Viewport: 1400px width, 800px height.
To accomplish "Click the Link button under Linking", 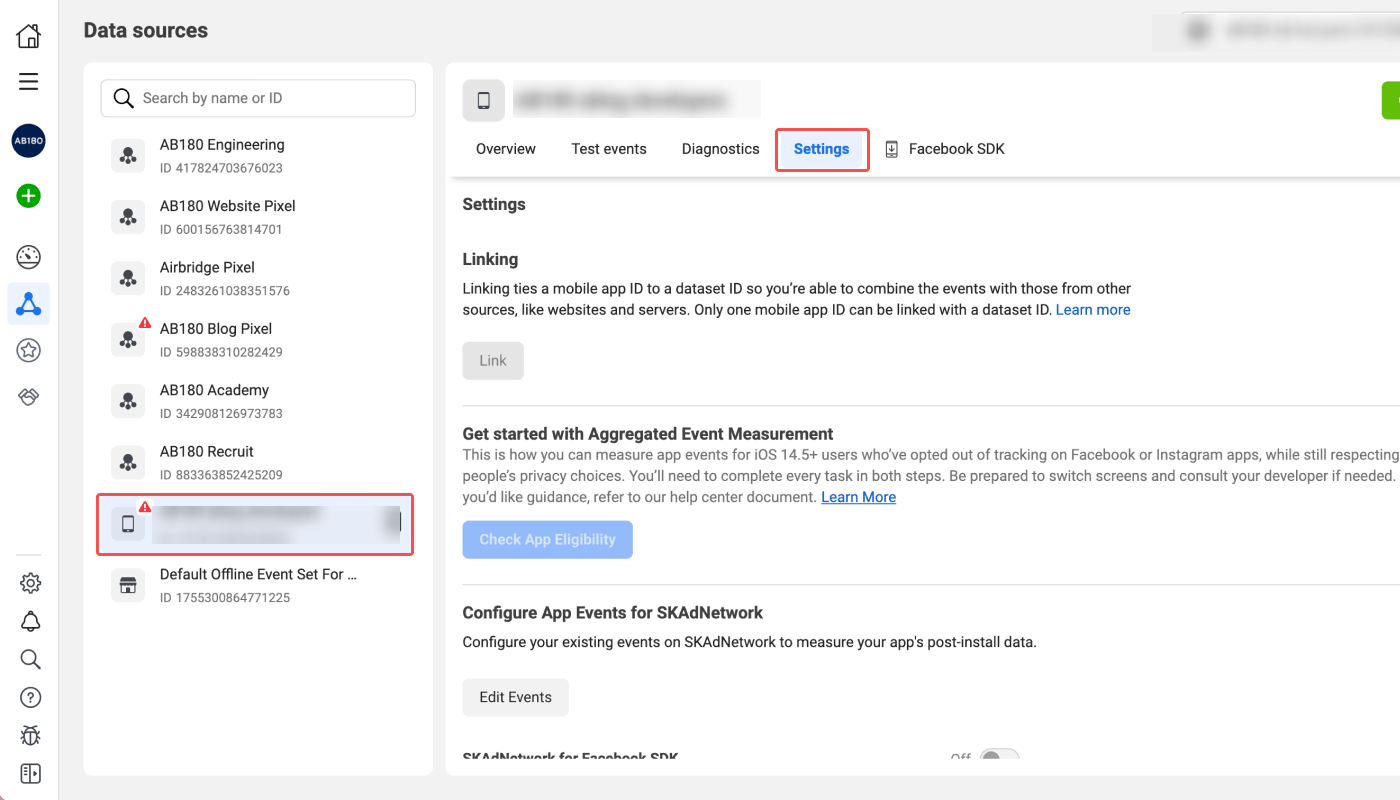I will point(493,361).
